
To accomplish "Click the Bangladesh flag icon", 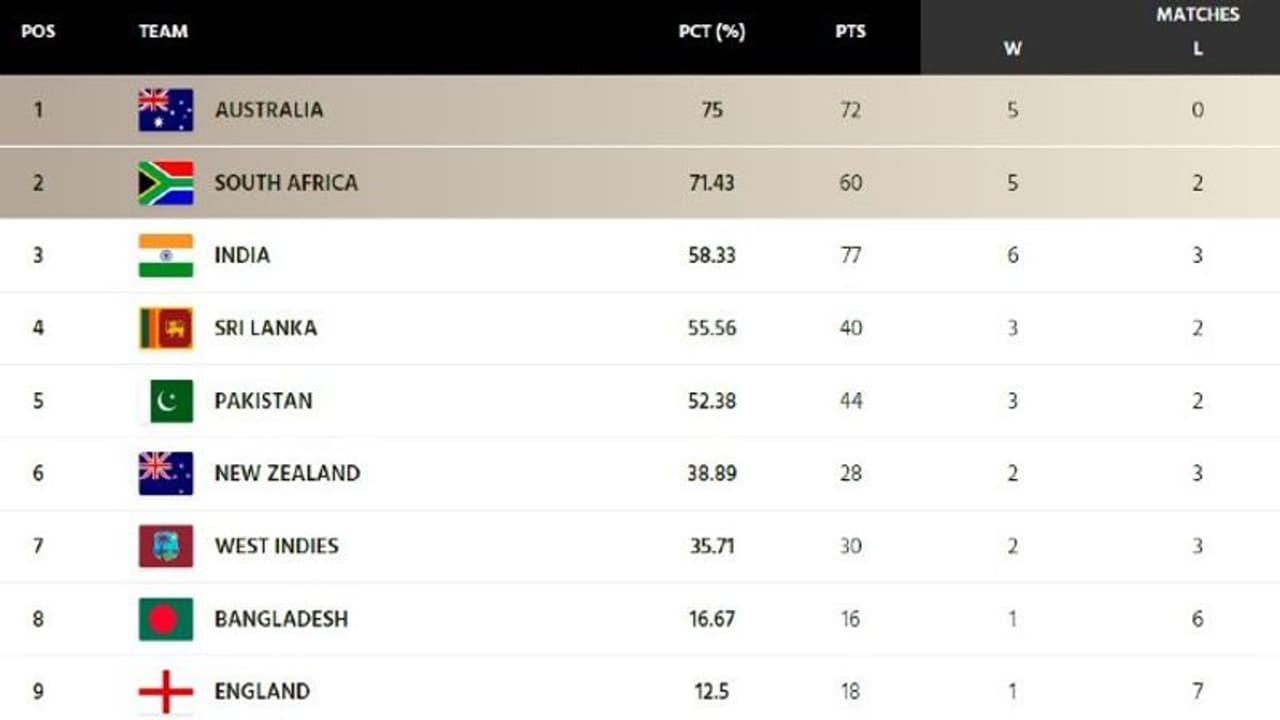I will [x=165, y=619].
